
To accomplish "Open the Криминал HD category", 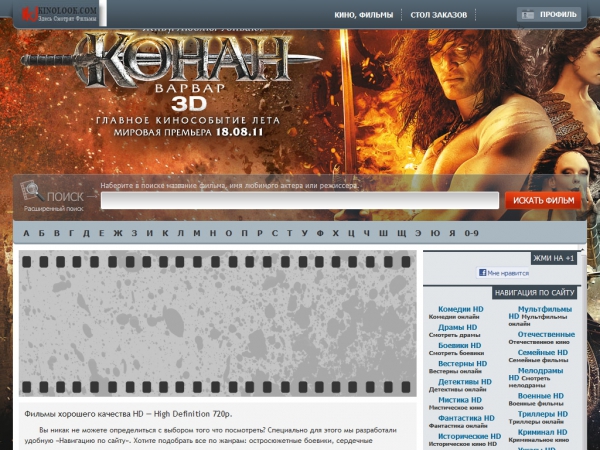I will [542, 432].
